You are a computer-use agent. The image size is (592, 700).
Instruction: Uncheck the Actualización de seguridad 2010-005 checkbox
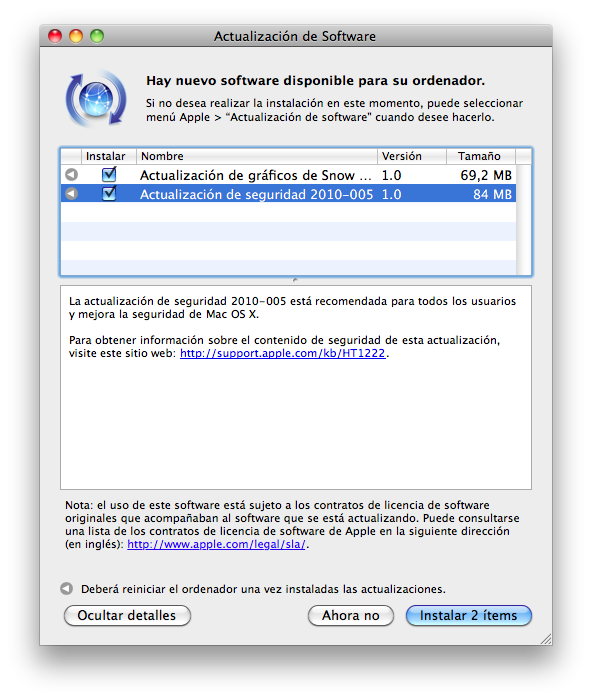[109, 193]
